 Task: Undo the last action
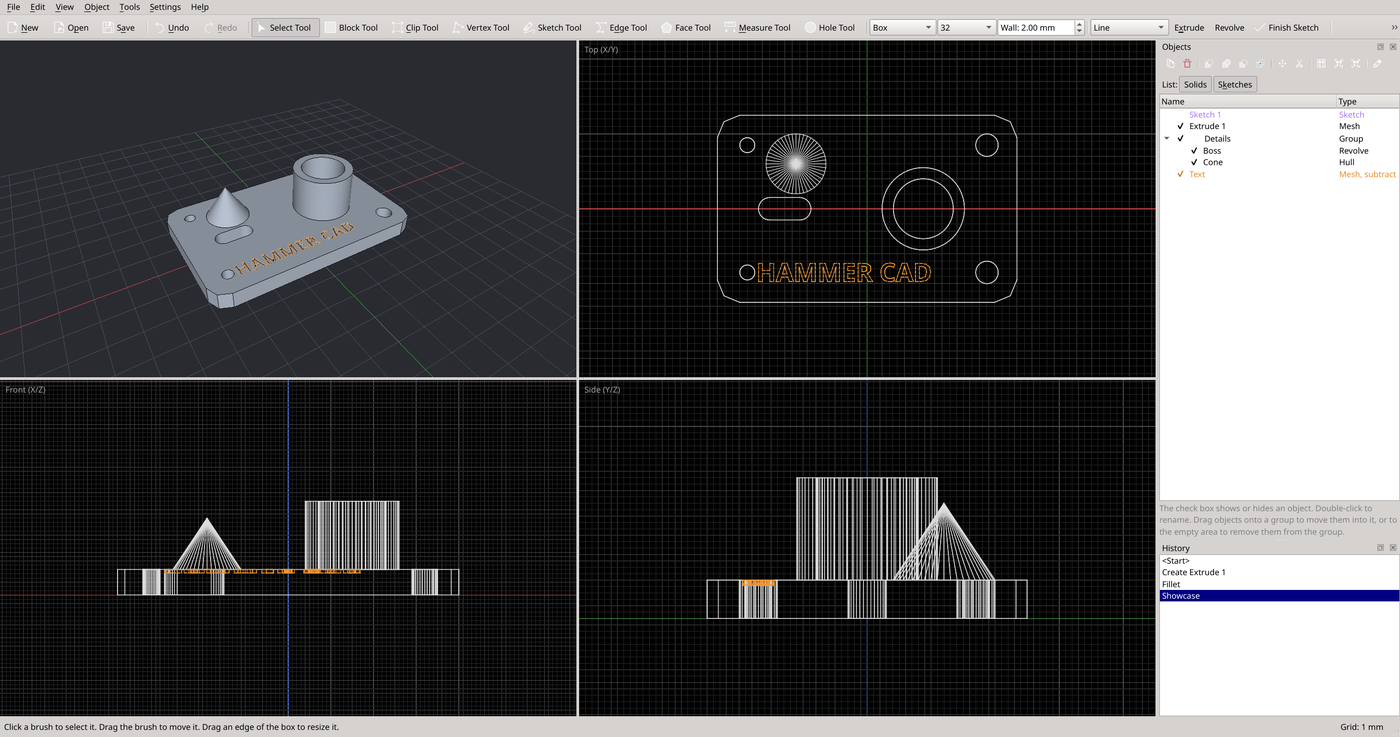coord(171,28)
